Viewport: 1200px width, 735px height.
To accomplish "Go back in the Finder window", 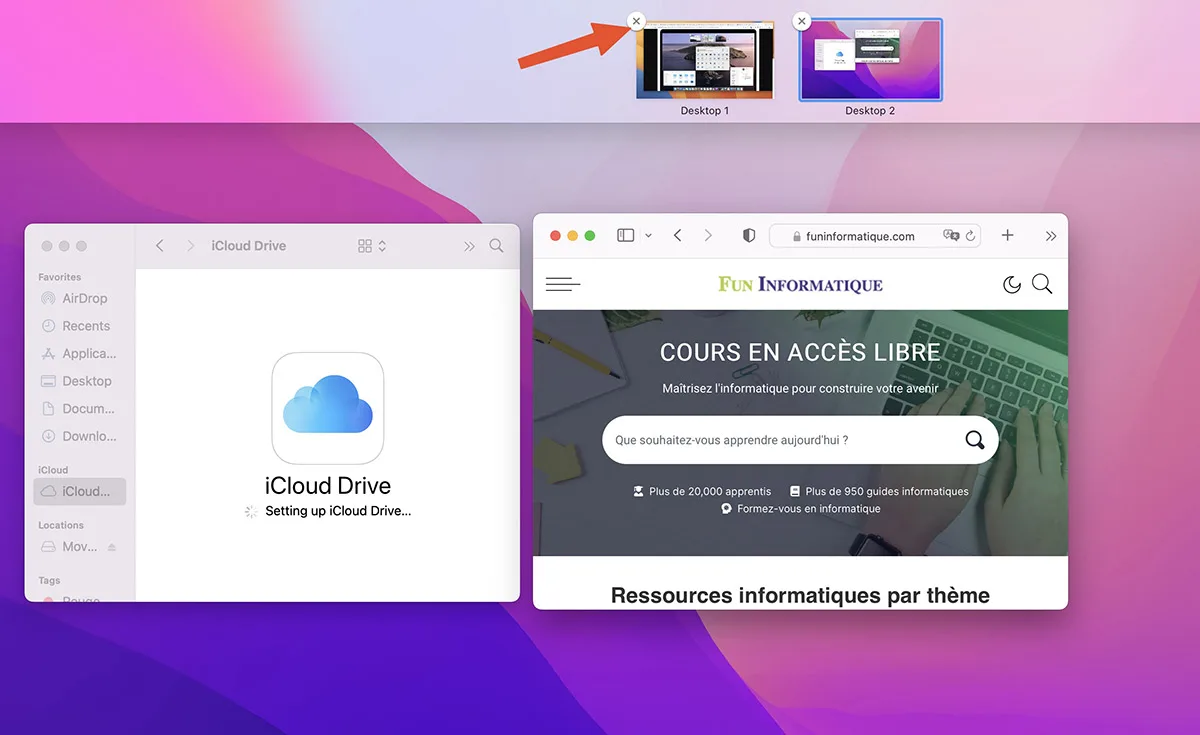I will point(159,246).
